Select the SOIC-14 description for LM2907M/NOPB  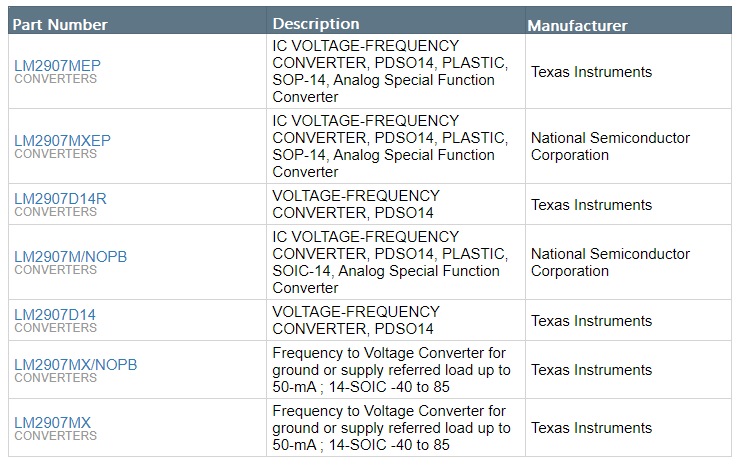pyautogui.click(x=390, y=262)
